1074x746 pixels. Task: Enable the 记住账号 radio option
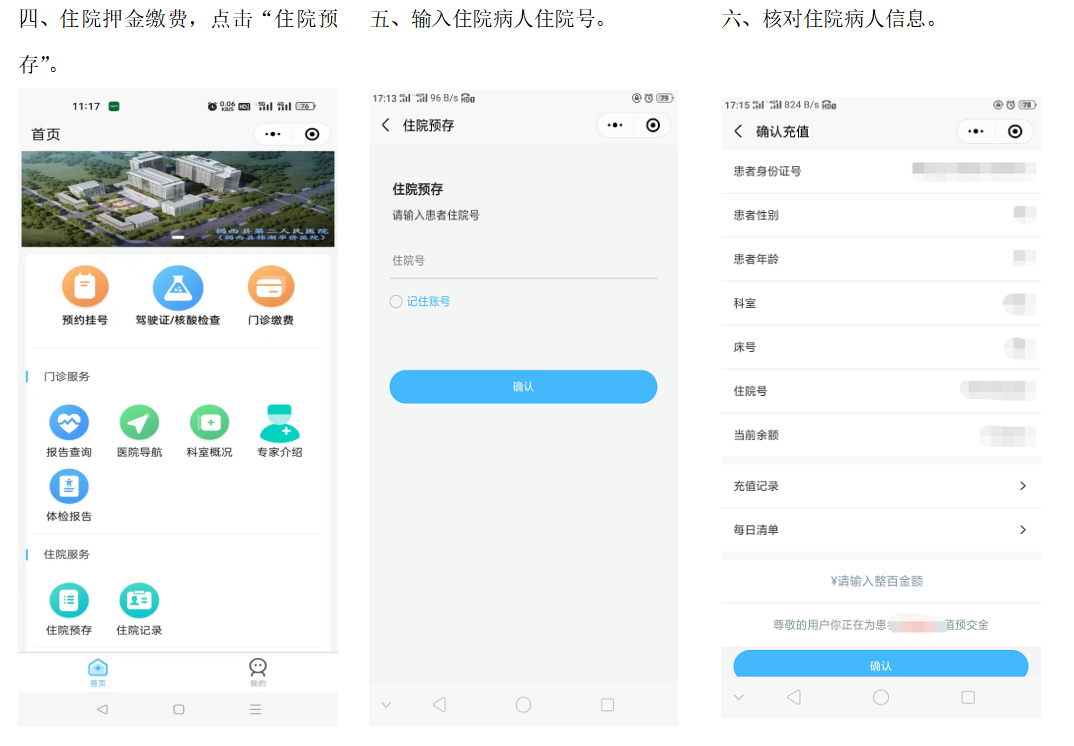pos(396,302)
